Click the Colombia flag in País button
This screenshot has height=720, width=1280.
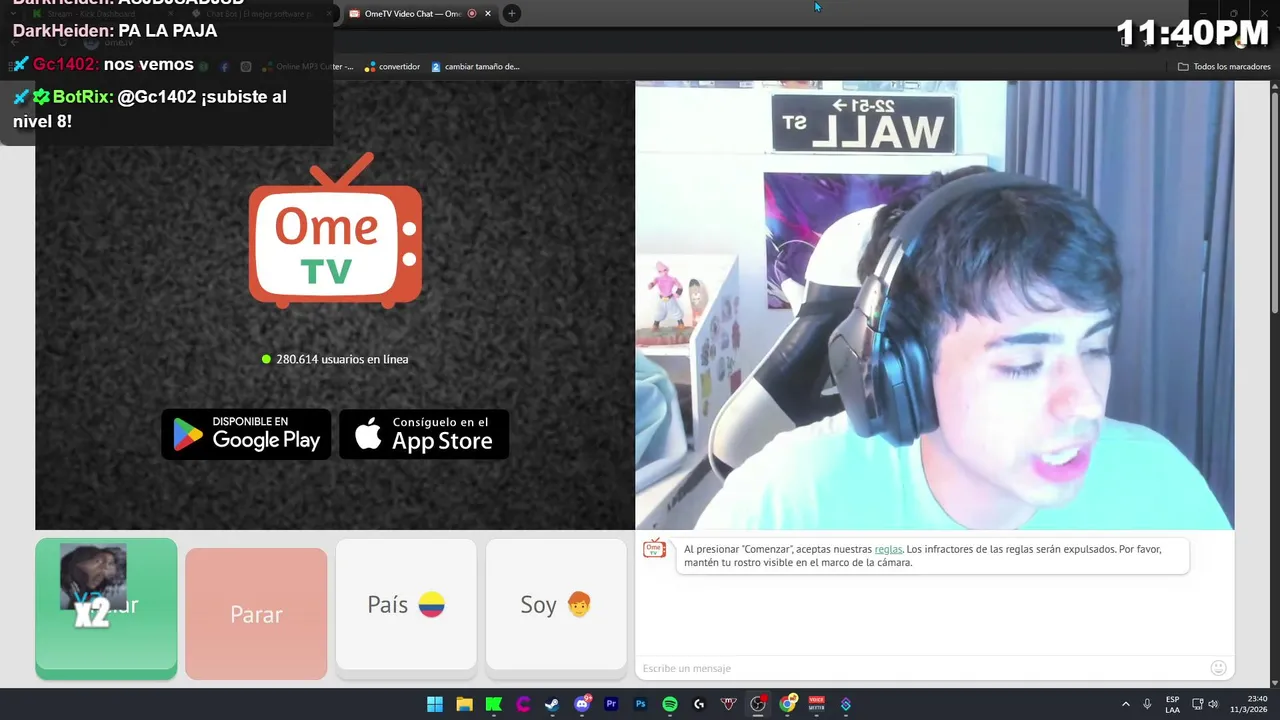click(x=431, y=604)
